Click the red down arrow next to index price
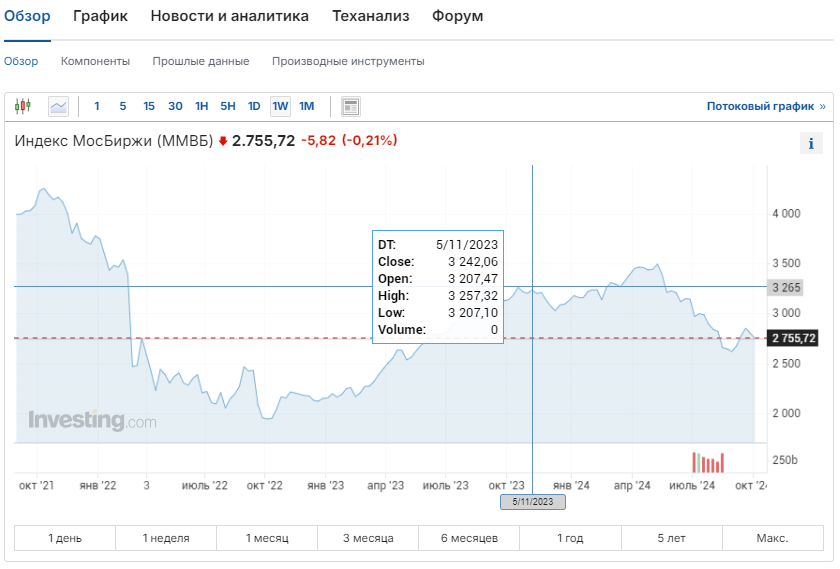This screenshot has width=840, height=569. coord(223,141)
